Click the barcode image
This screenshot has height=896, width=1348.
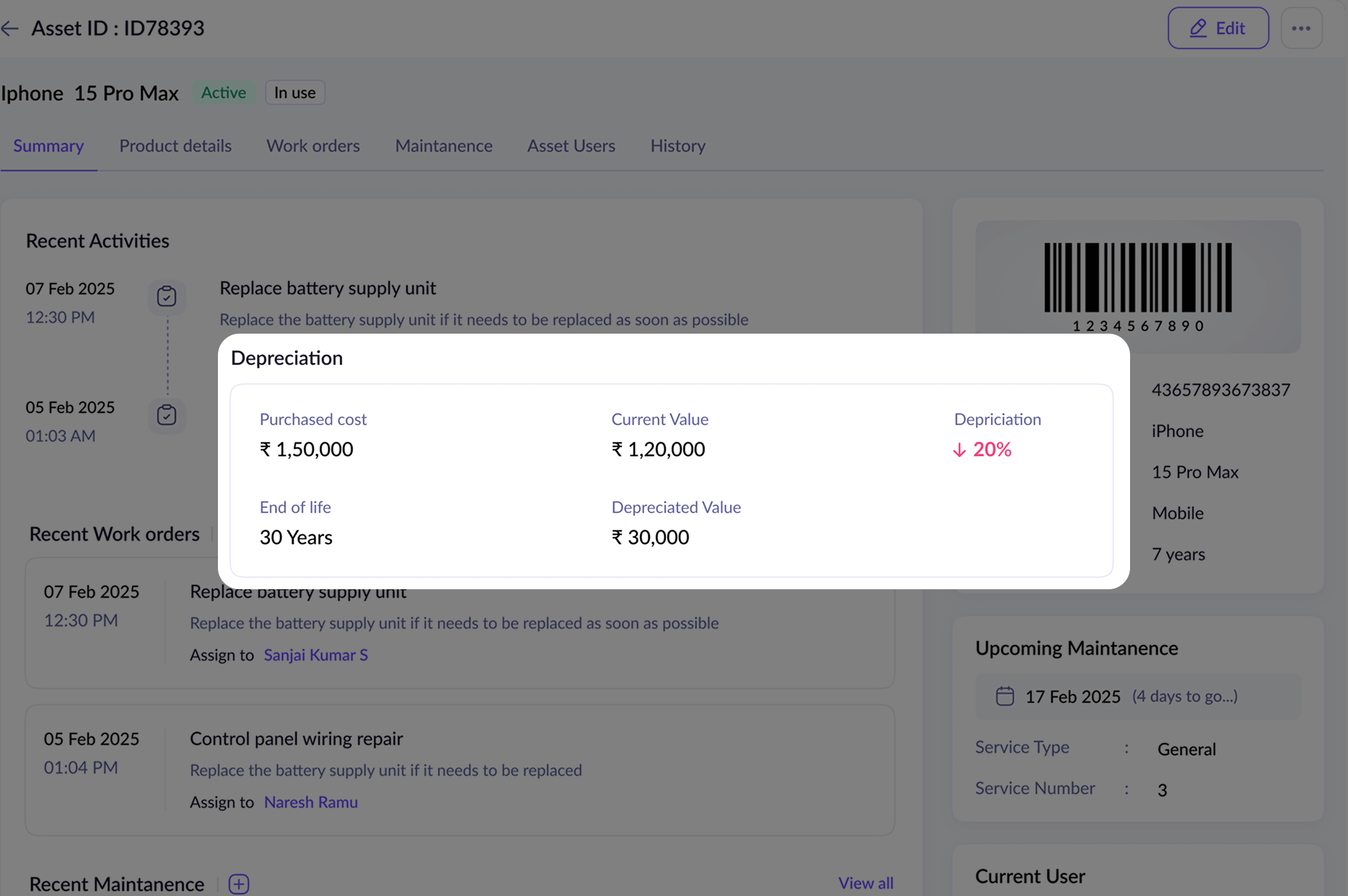(1137, 278)
